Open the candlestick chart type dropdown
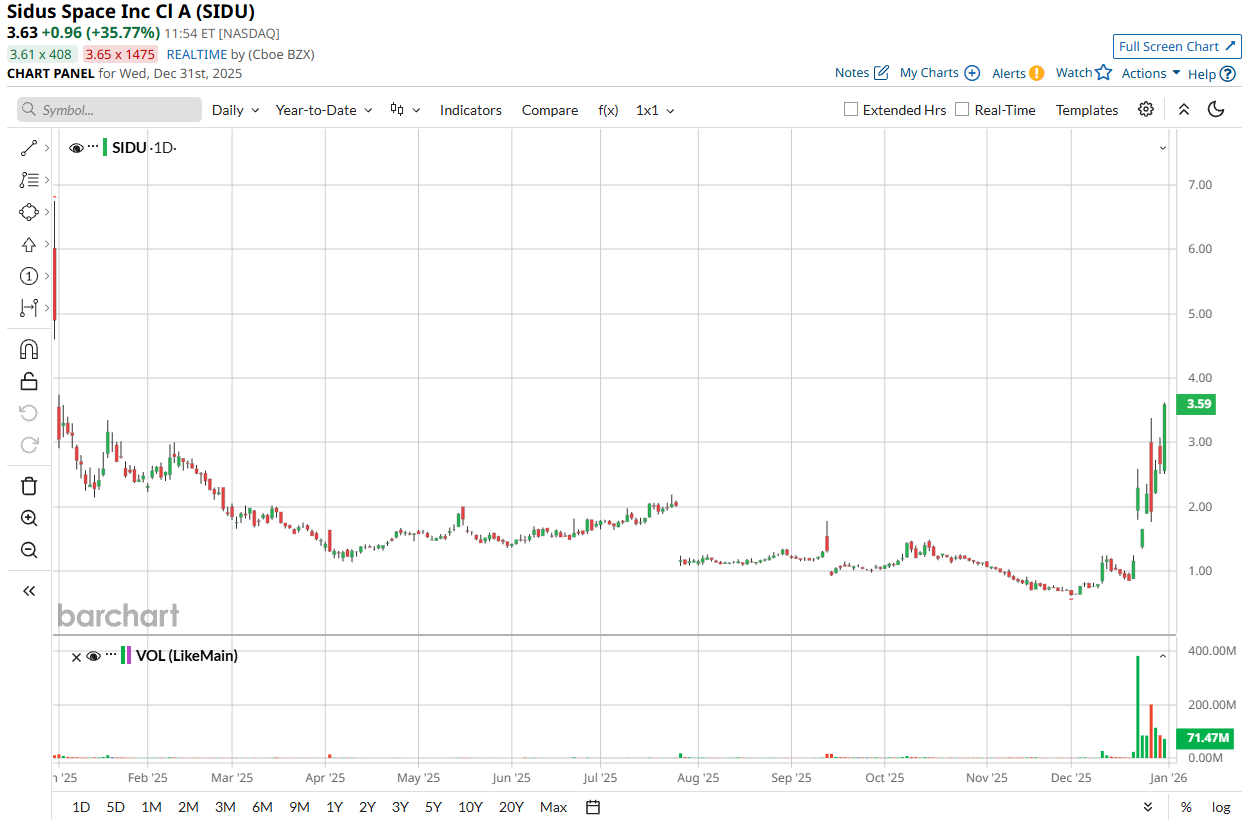The width and height of the screenshot is (1248, 820). [x=405, y=110]
